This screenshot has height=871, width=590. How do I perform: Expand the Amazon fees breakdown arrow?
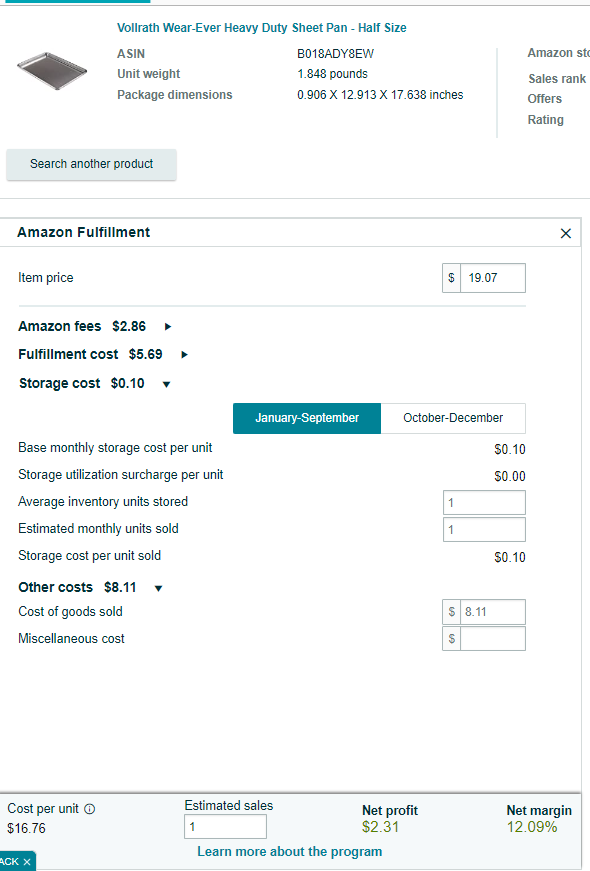[168, 327]
